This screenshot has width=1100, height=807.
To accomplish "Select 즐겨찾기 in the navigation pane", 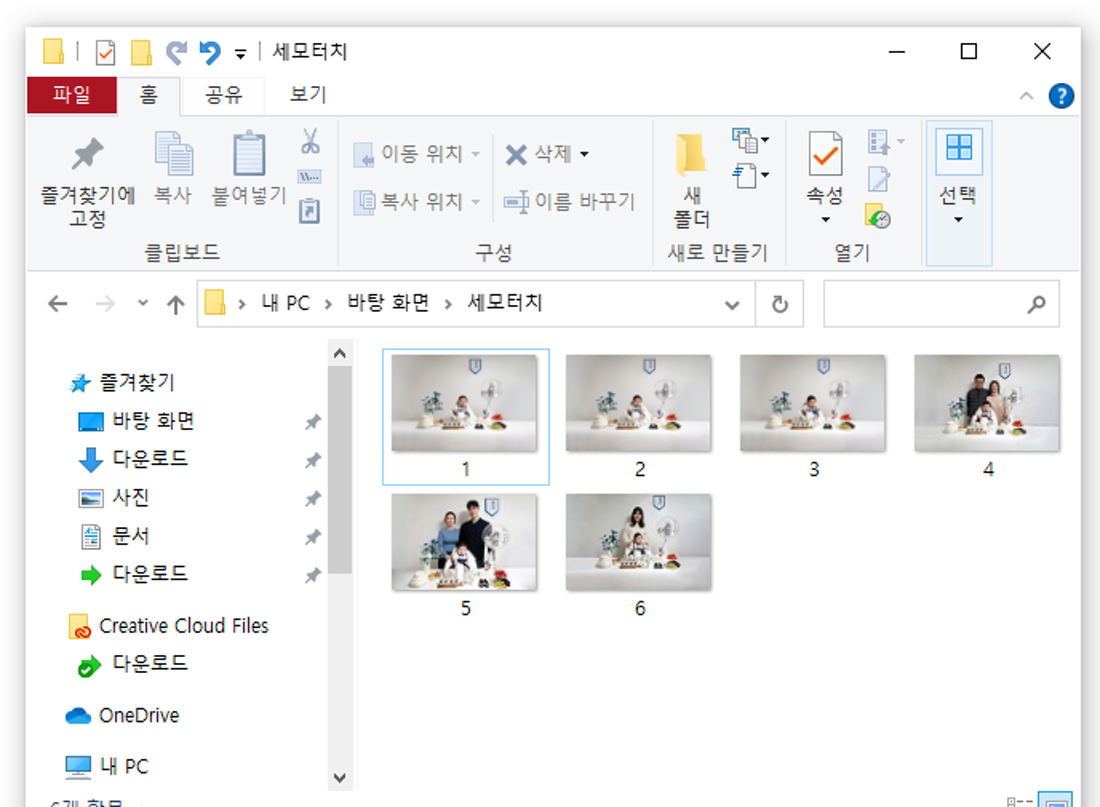I will click(x=138, y=382).
